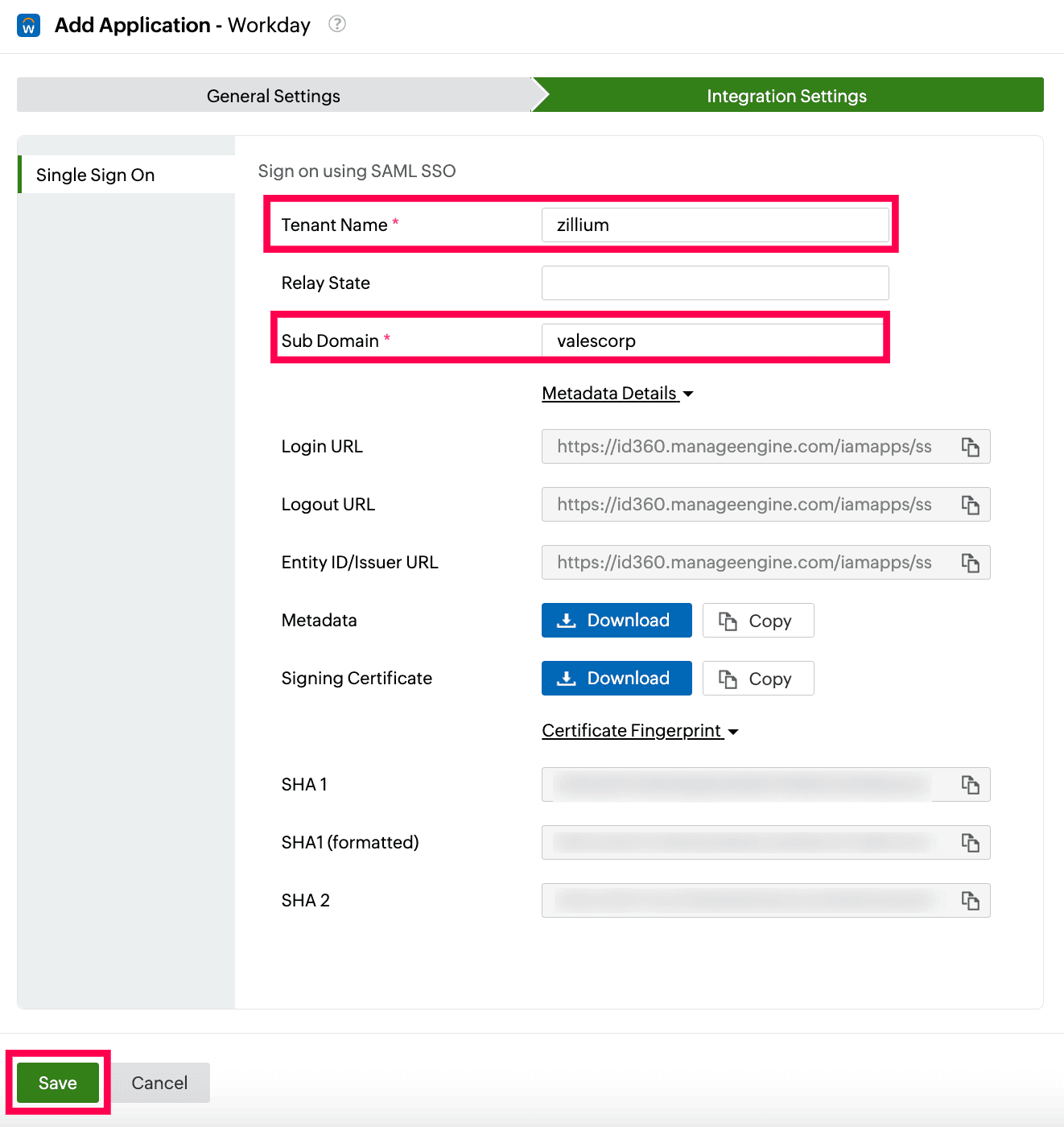Cancel the application setup
The image size is (1064, 1127).
pyautogui.click(x=159, y=1083)
